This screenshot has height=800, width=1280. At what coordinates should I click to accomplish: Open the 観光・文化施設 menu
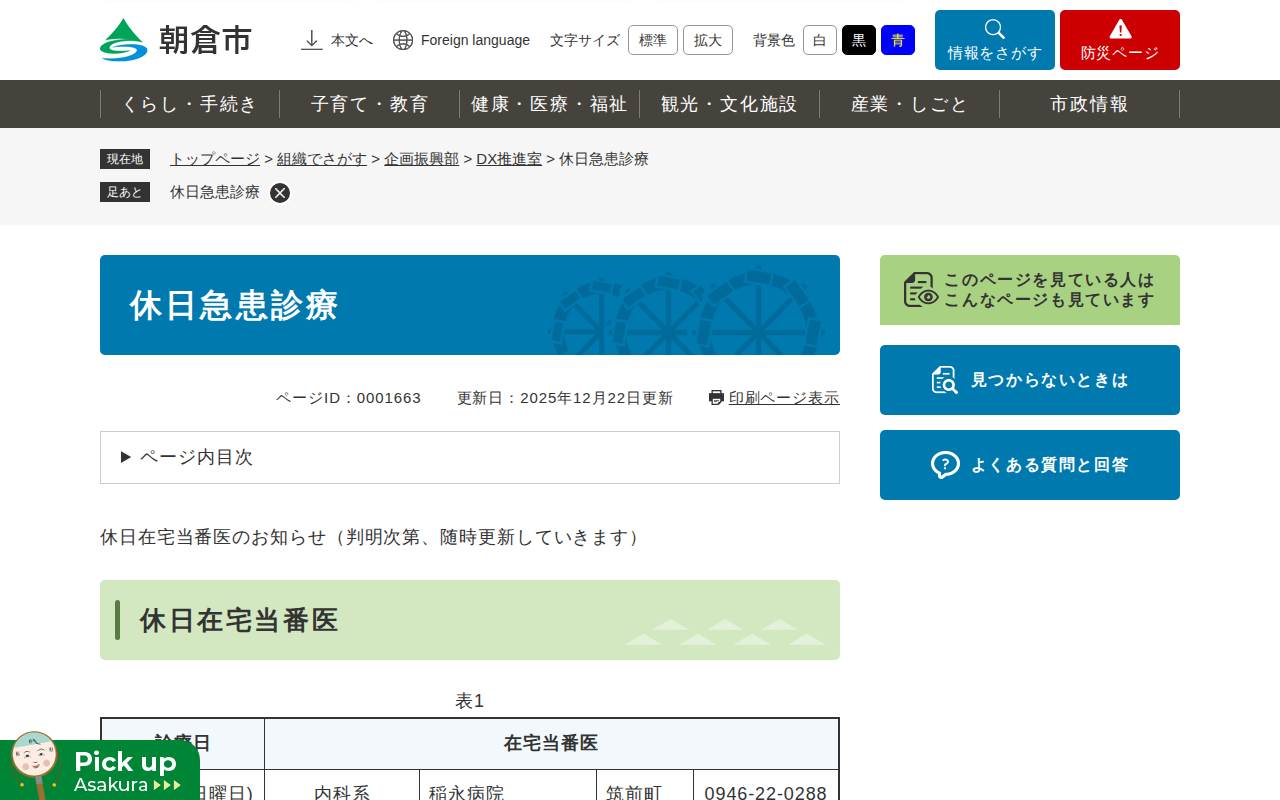(x=729, y=104)
